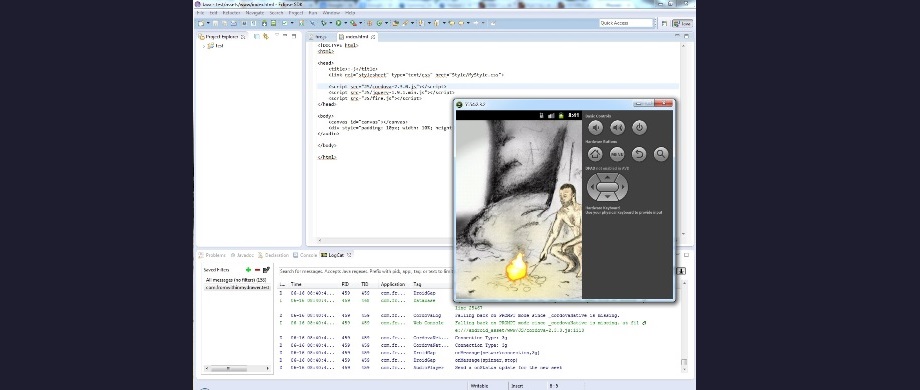The height and width of the screenshot is (390, 920).
Task: Click the emulator power button
Action: pyautogui.click(x=639, y=127)
